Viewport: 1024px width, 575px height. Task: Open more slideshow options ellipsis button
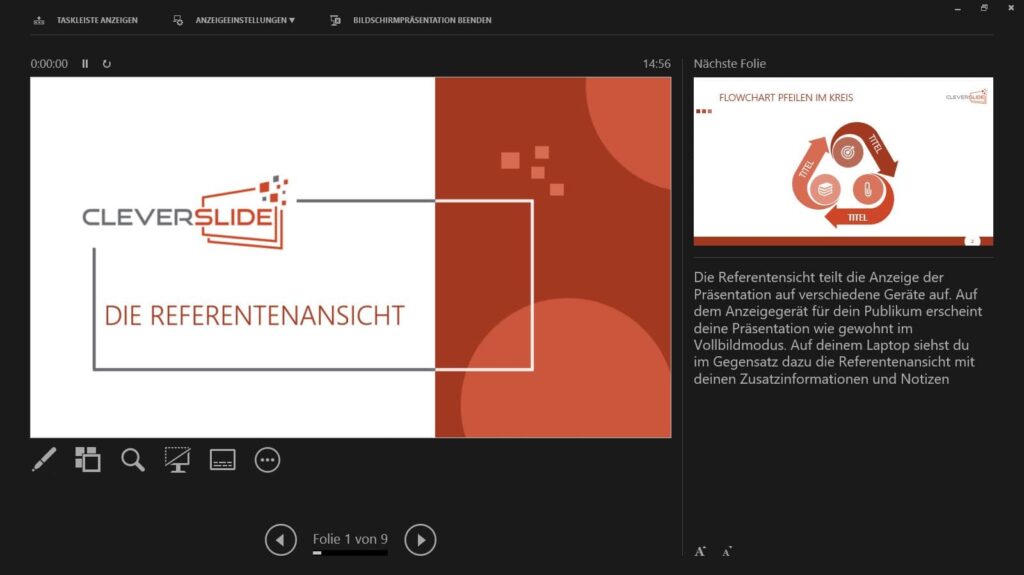(267, 459)
